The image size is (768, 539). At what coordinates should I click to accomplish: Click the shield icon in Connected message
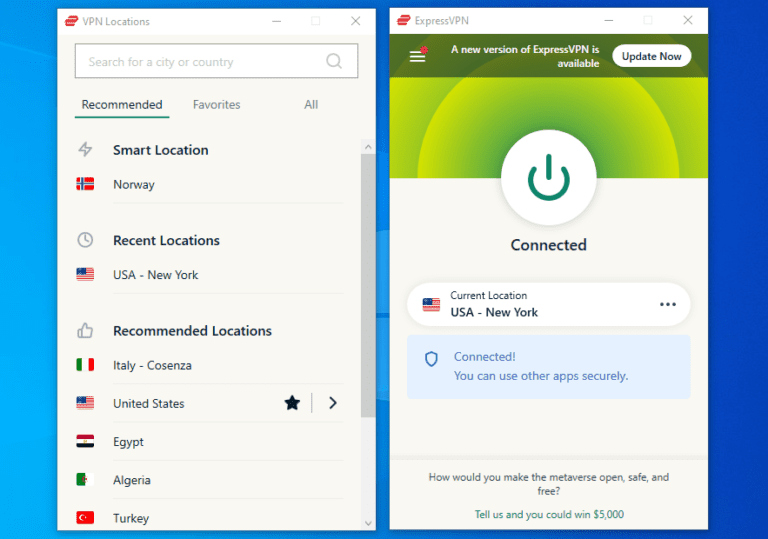tap(431, 359)
